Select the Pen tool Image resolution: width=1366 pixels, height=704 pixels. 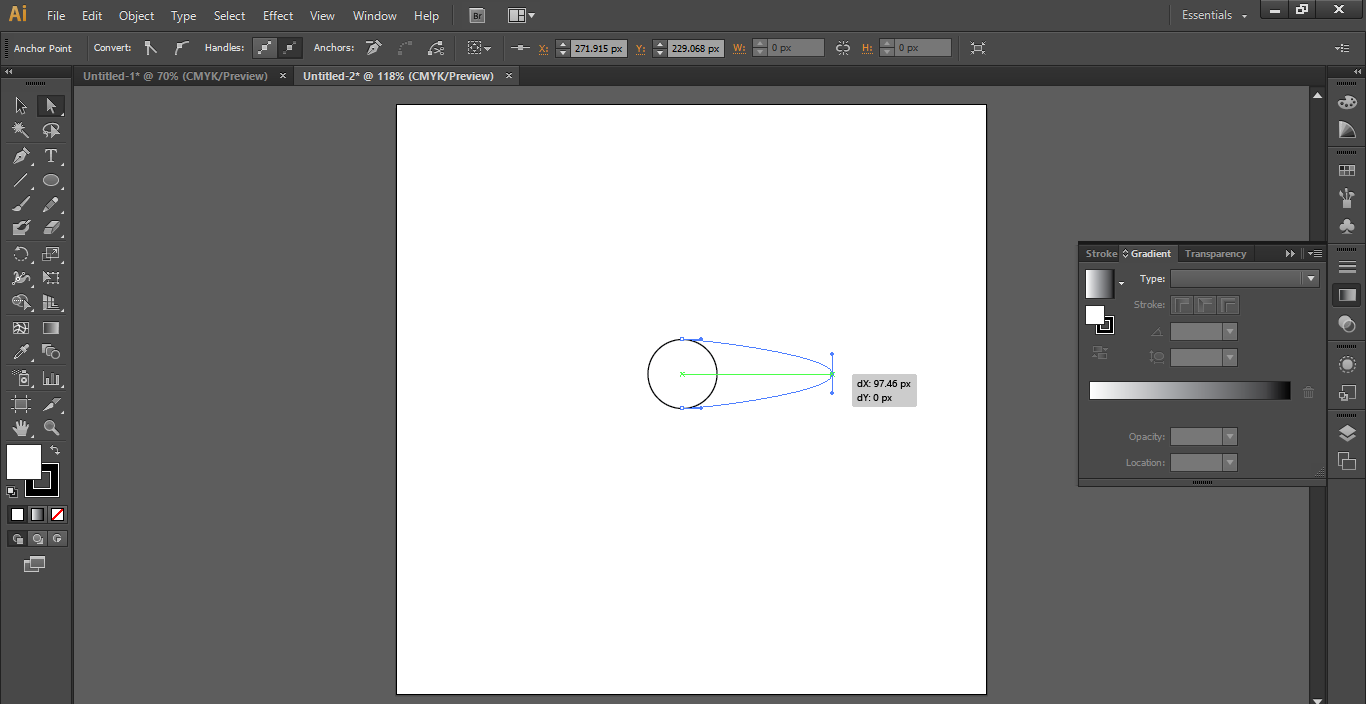point(20,155)
